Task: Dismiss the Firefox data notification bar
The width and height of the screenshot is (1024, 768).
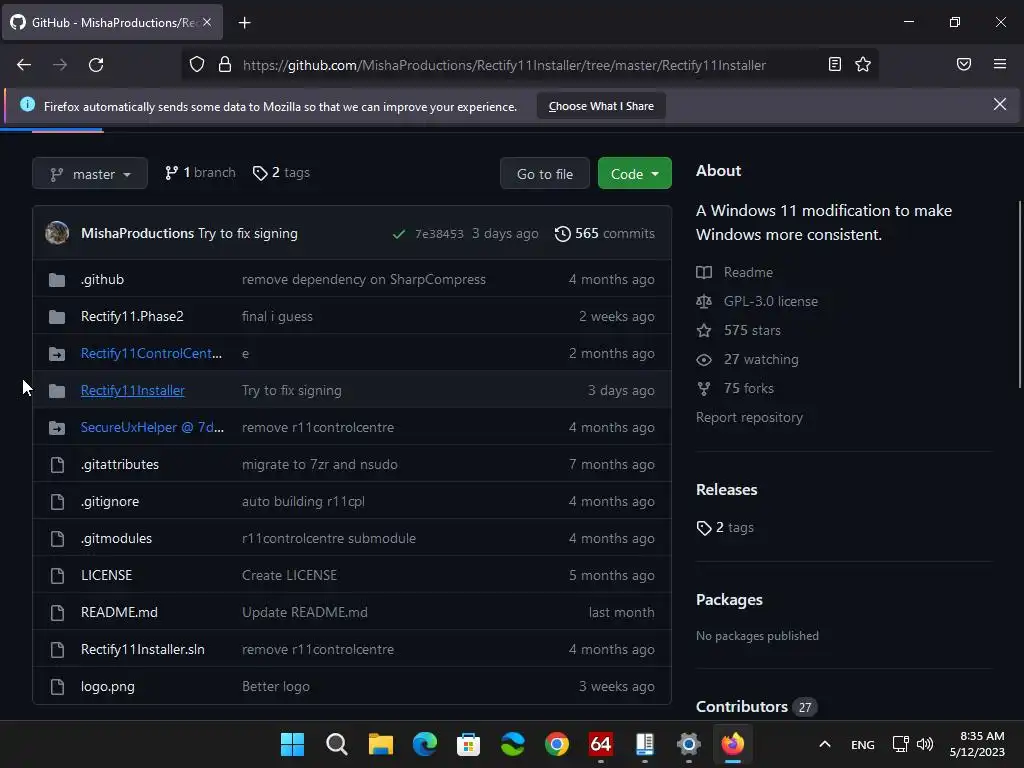Action: 999,104
